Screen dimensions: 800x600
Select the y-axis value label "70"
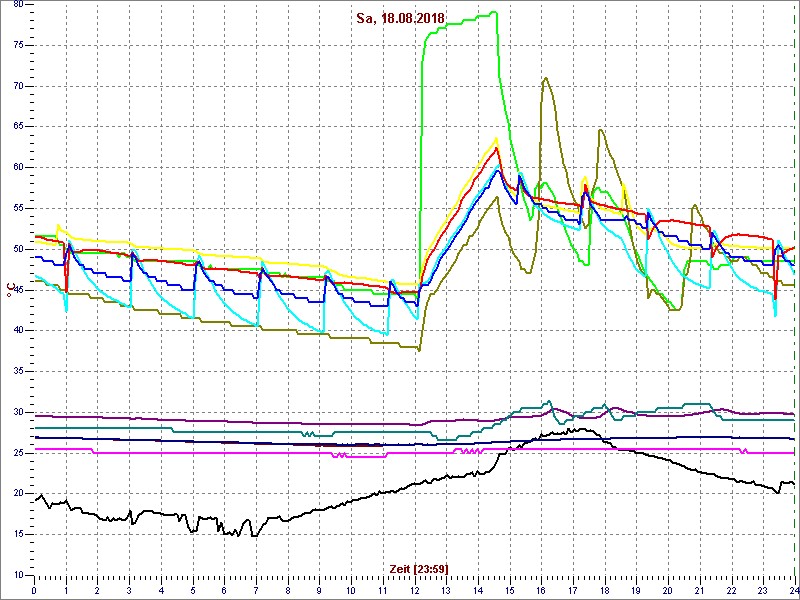(x=18, y=86)
